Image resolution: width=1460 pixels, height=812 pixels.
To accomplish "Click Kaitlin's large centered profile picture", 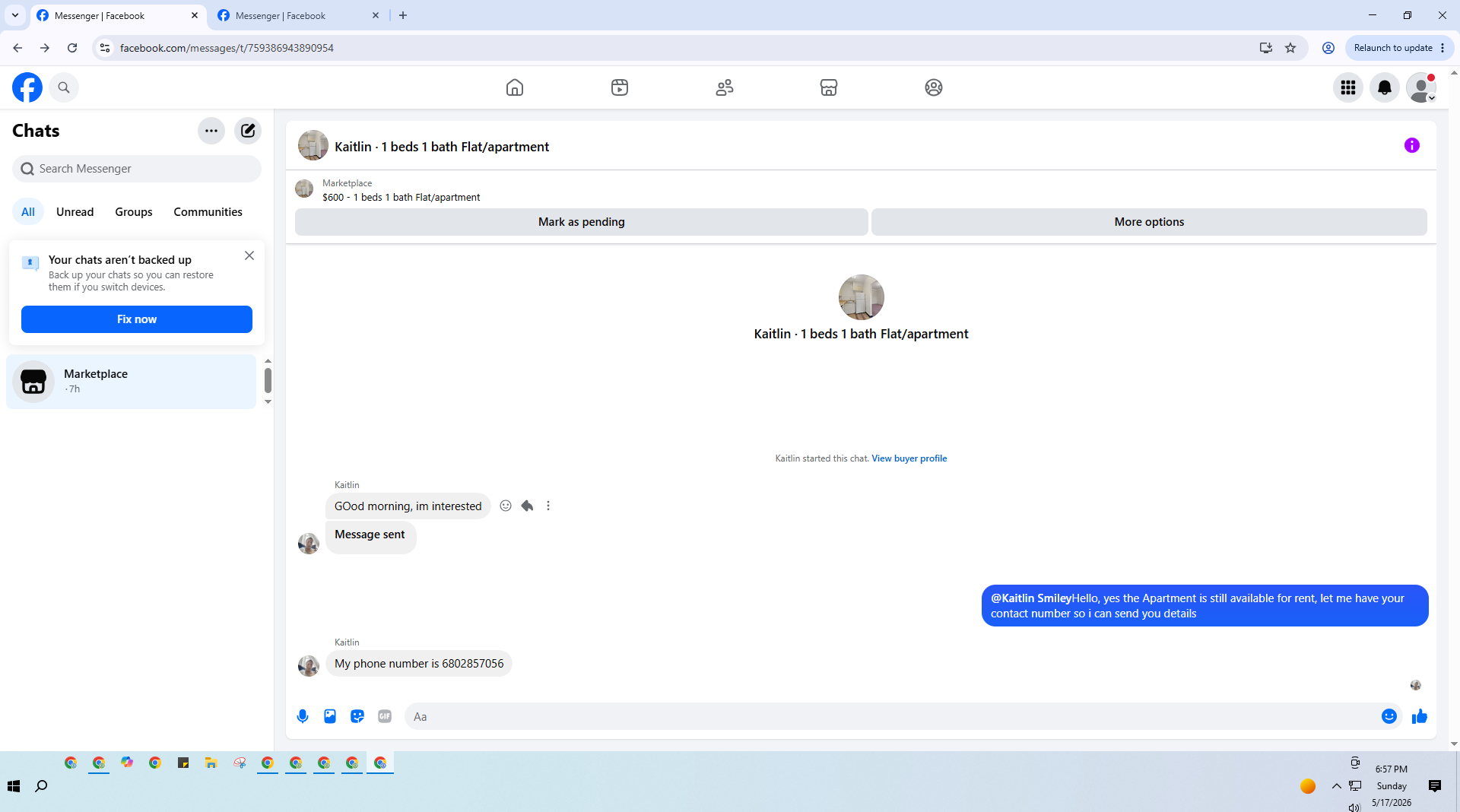I will tap(861, 297).
